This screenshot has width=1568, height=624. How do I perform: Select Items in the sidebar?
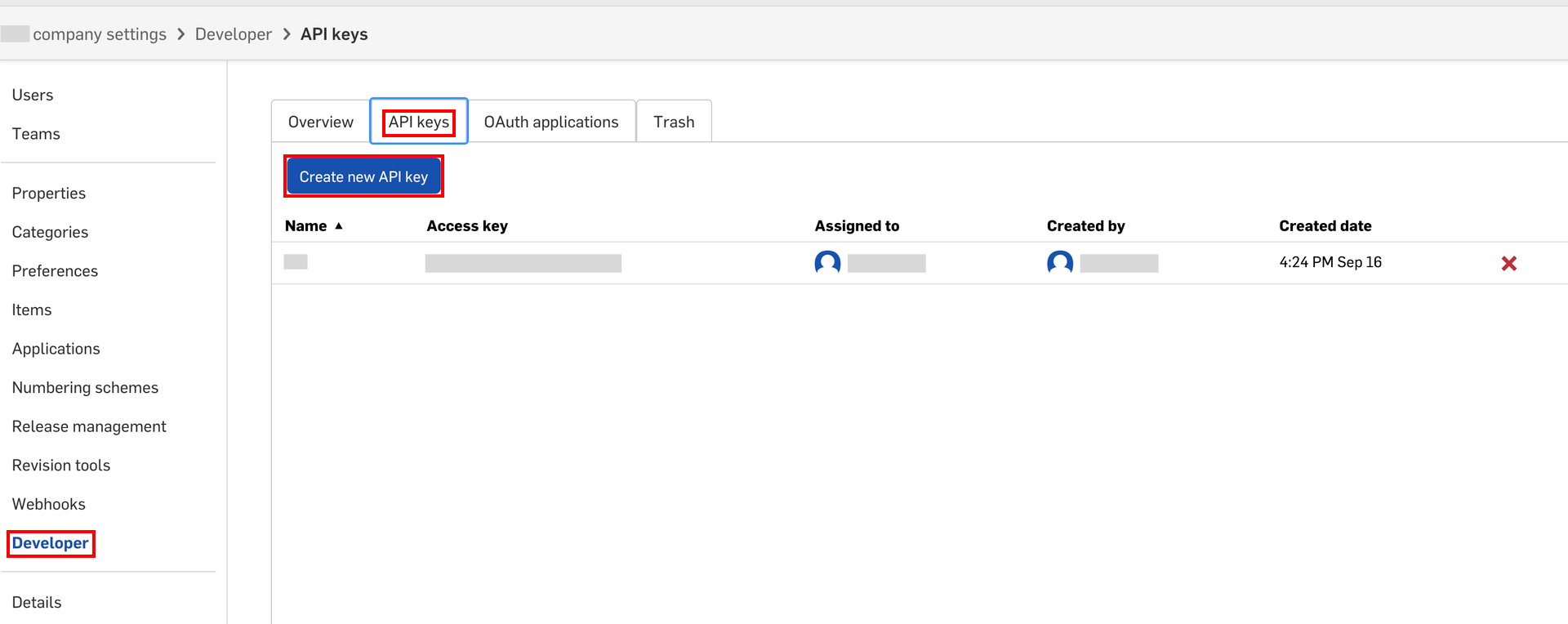(32, 310)
